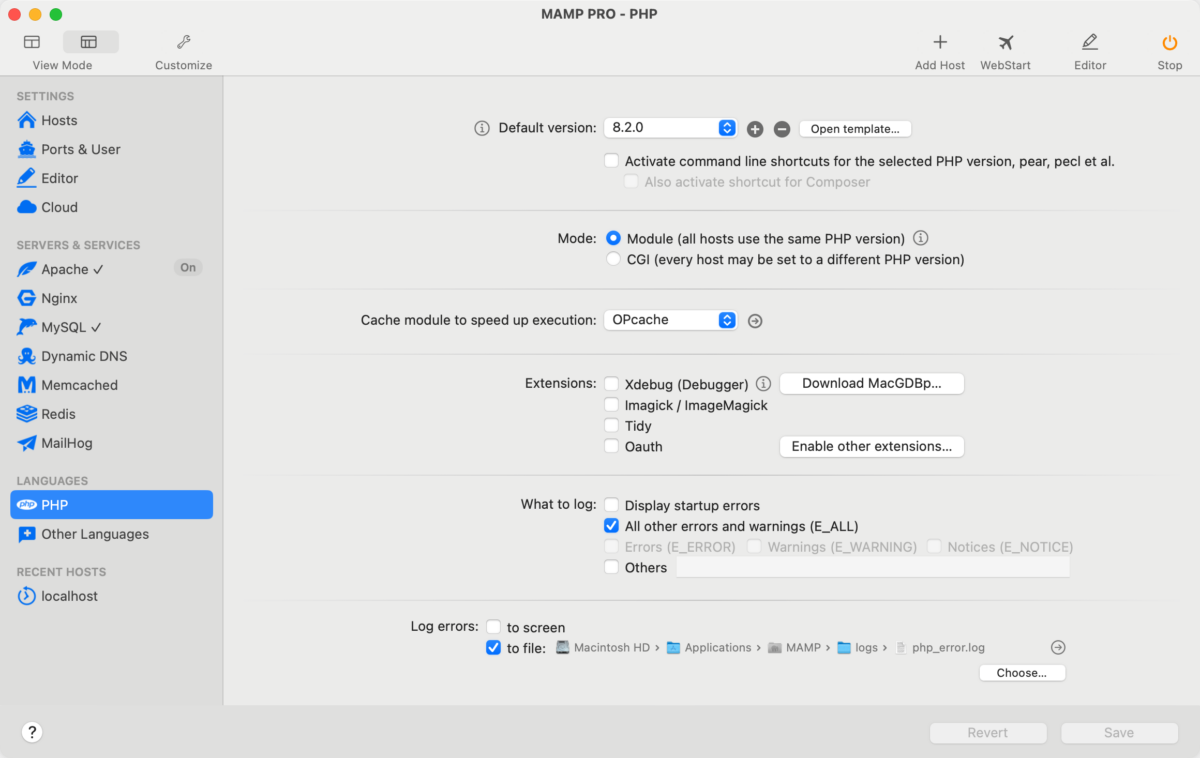Screen dimensions: 1200x758
Task: Click the Revert button
Action: tap(988, 733)
